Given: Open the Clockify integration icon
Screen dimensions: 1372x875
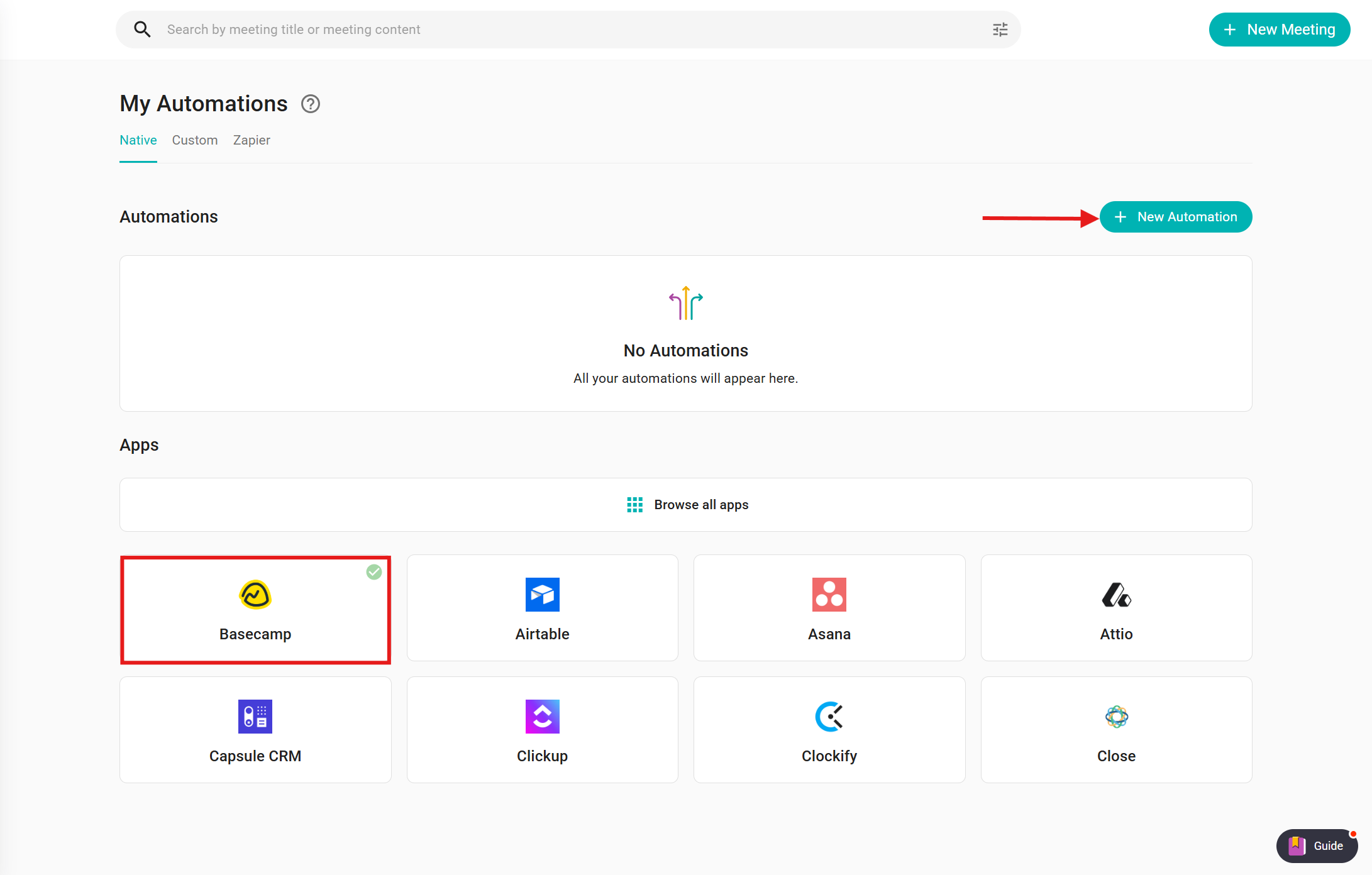Looking at the screenshot, I should 829,717.
